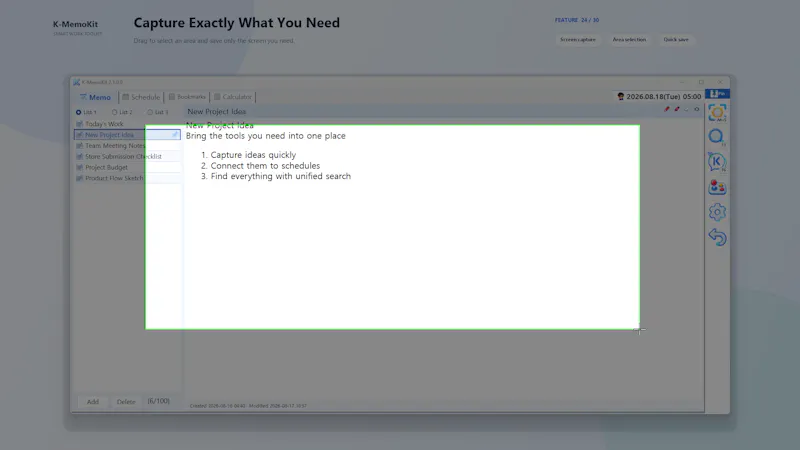Click the 'Capture Exactly What You Need' heading
800x450 pixels.
click(237, 22)
